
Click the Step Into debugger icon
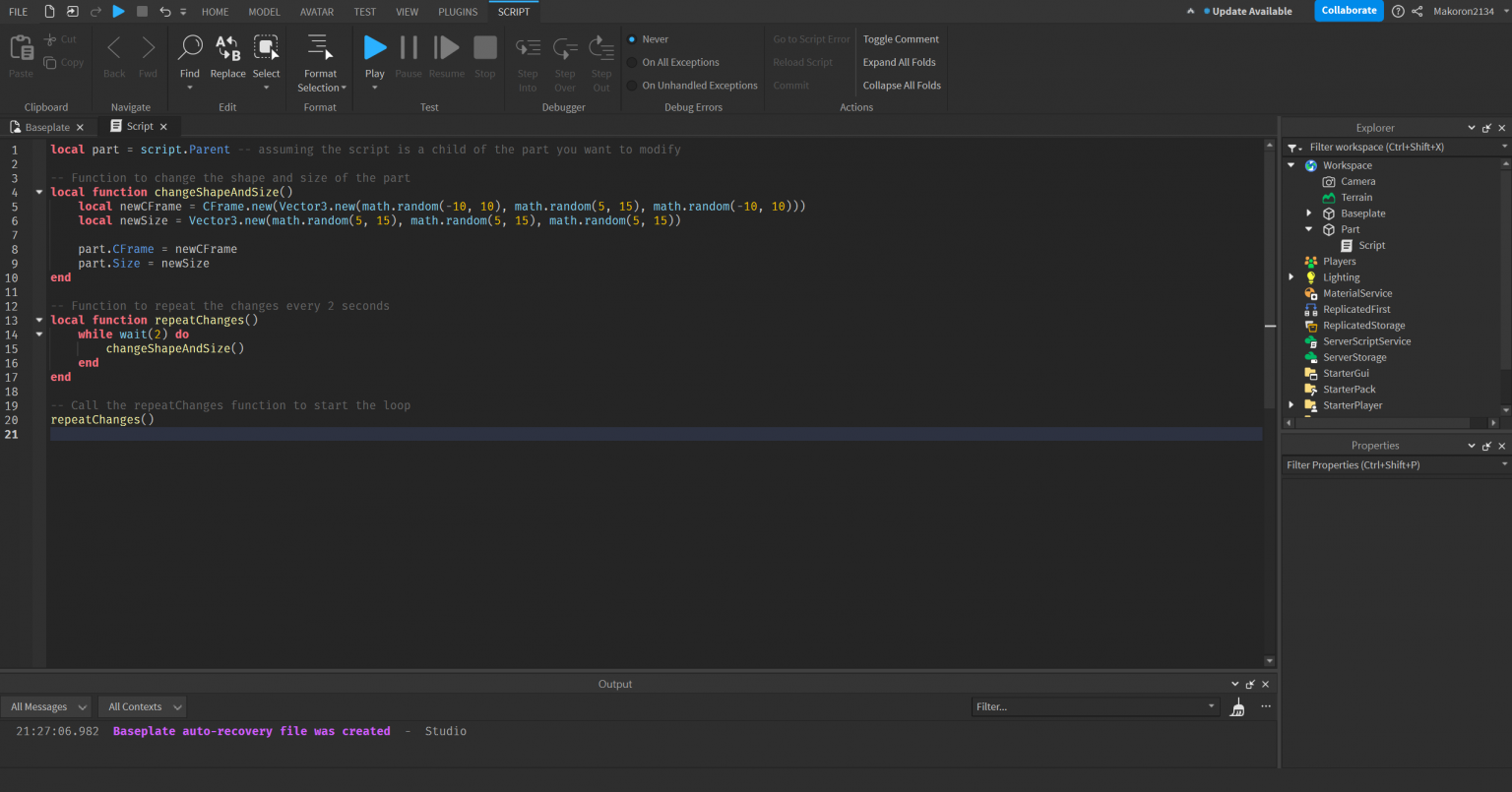click(528, 46)
